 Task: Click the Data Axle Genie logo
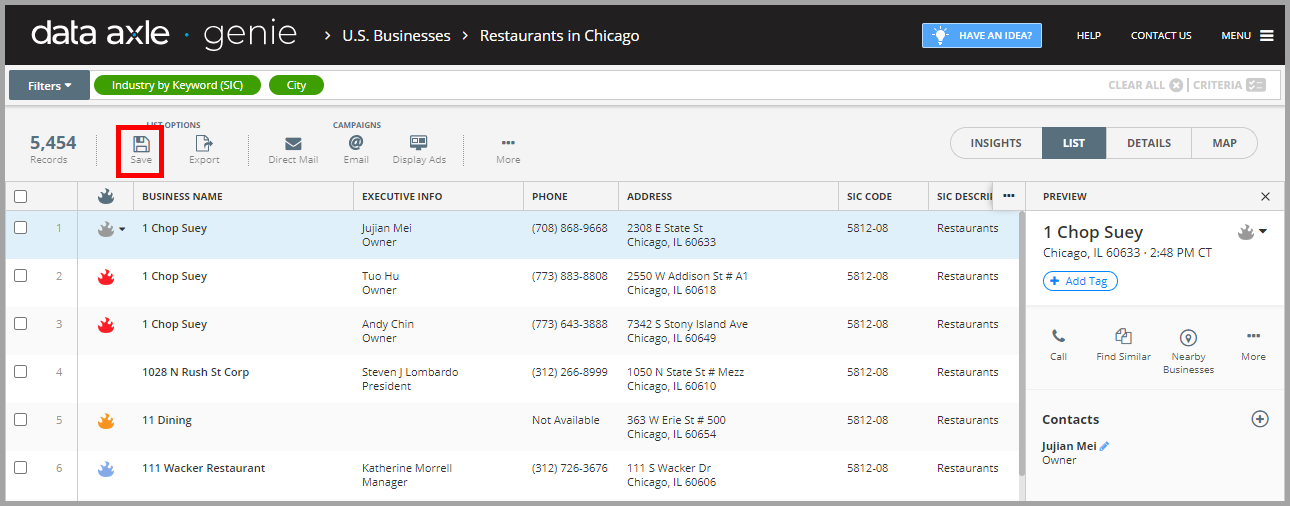pos(164,35)
